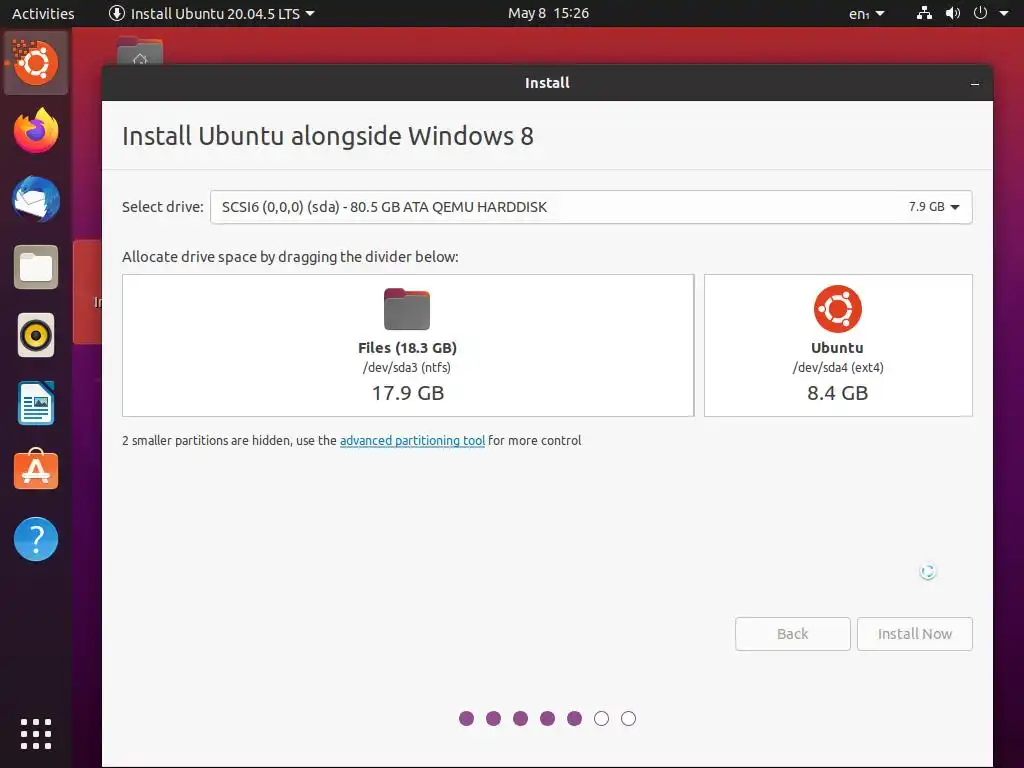Click the Install Now button
Viewport: 1024px width, 768px height.
click(x=915, y=634)
